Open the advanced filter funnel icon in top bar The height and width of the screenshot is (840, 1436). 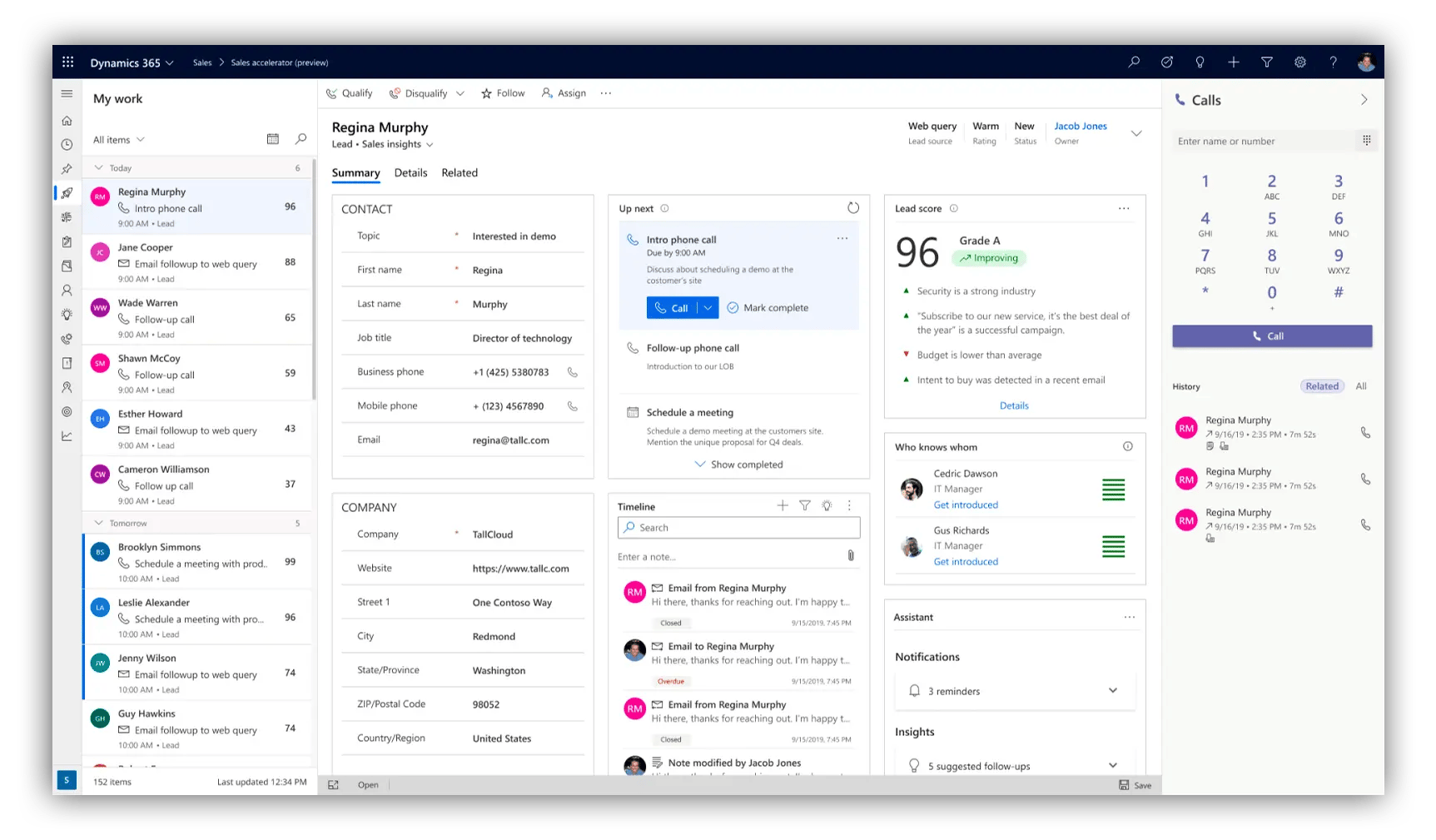pos(1266,62)
